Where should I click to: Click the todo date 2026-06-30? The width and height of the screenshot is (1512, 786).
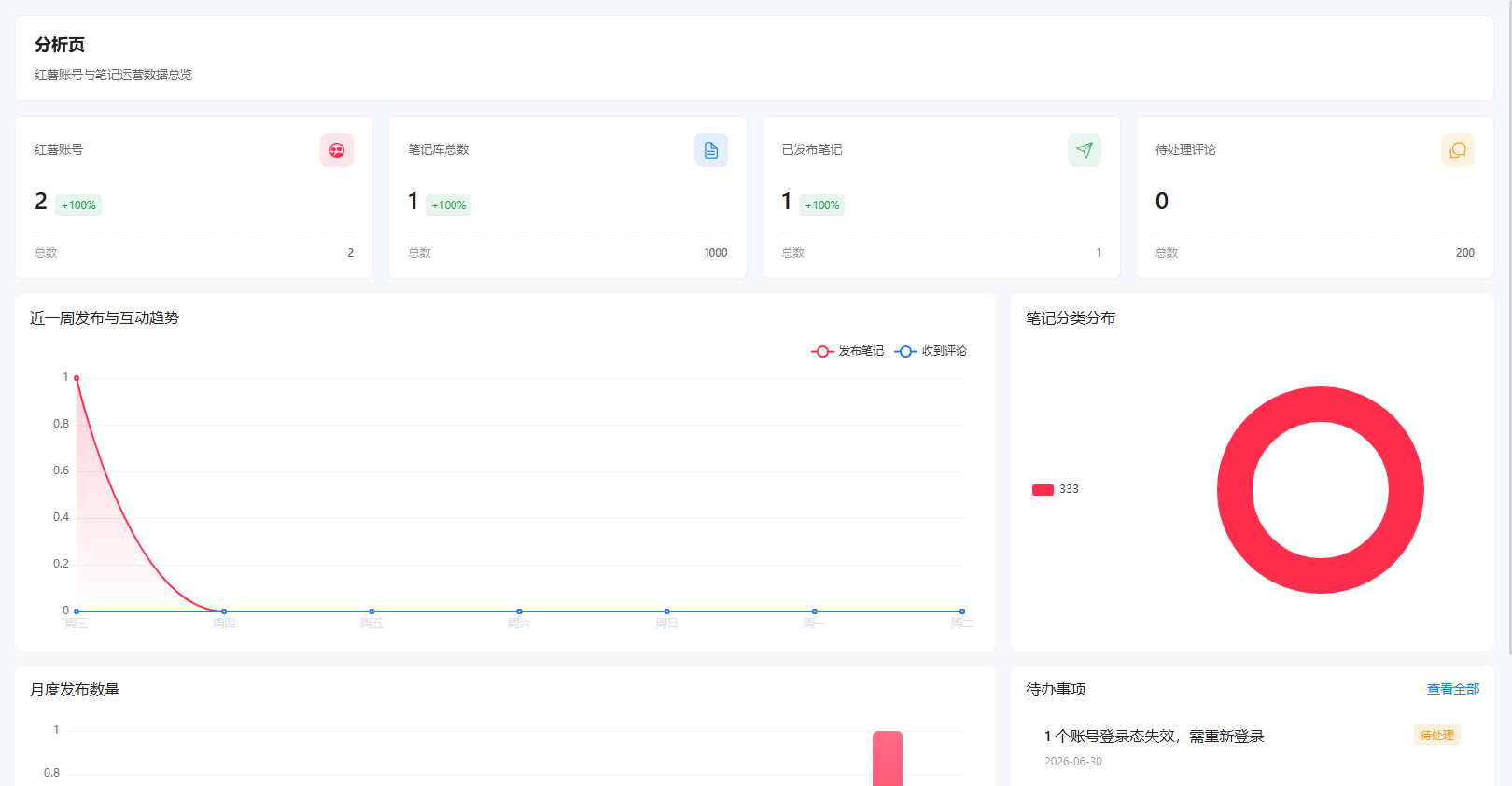pyautogui.click(x=1073, y=762)
